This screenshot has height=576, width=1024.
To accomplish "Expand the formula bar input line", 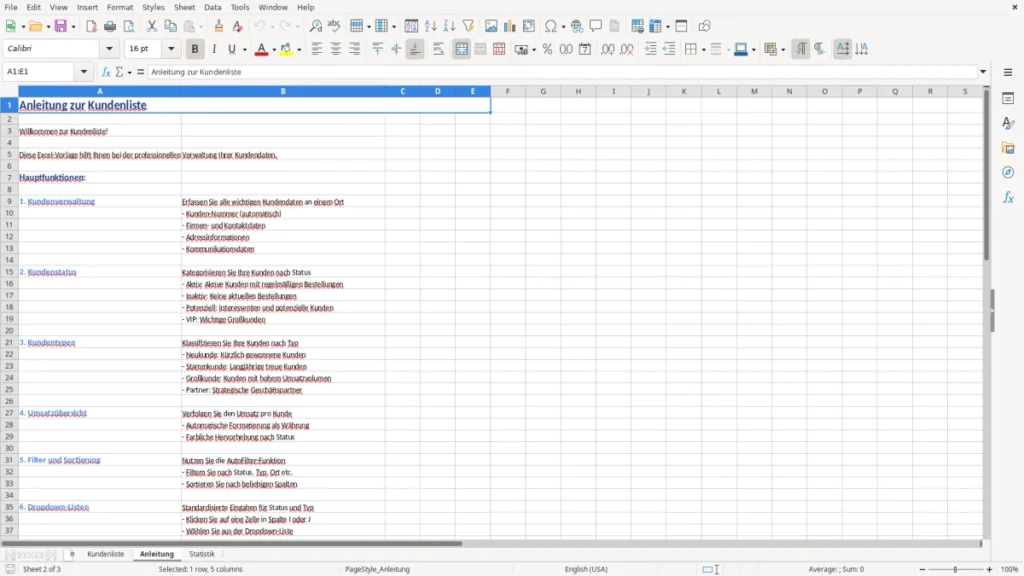I will coord(983,72).
